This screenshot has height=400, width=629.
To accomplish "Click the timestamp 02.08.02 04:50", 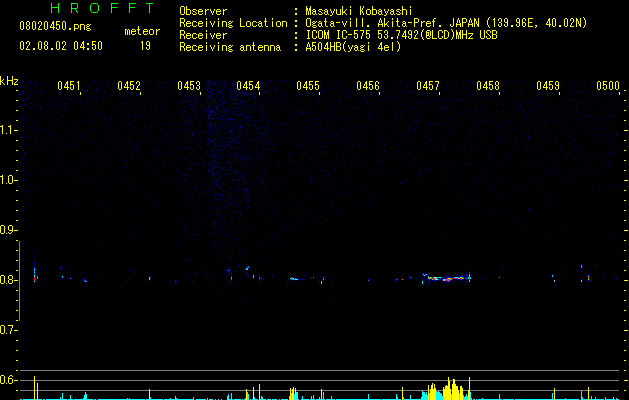I will pyautogui.click(x=61, y=46).
